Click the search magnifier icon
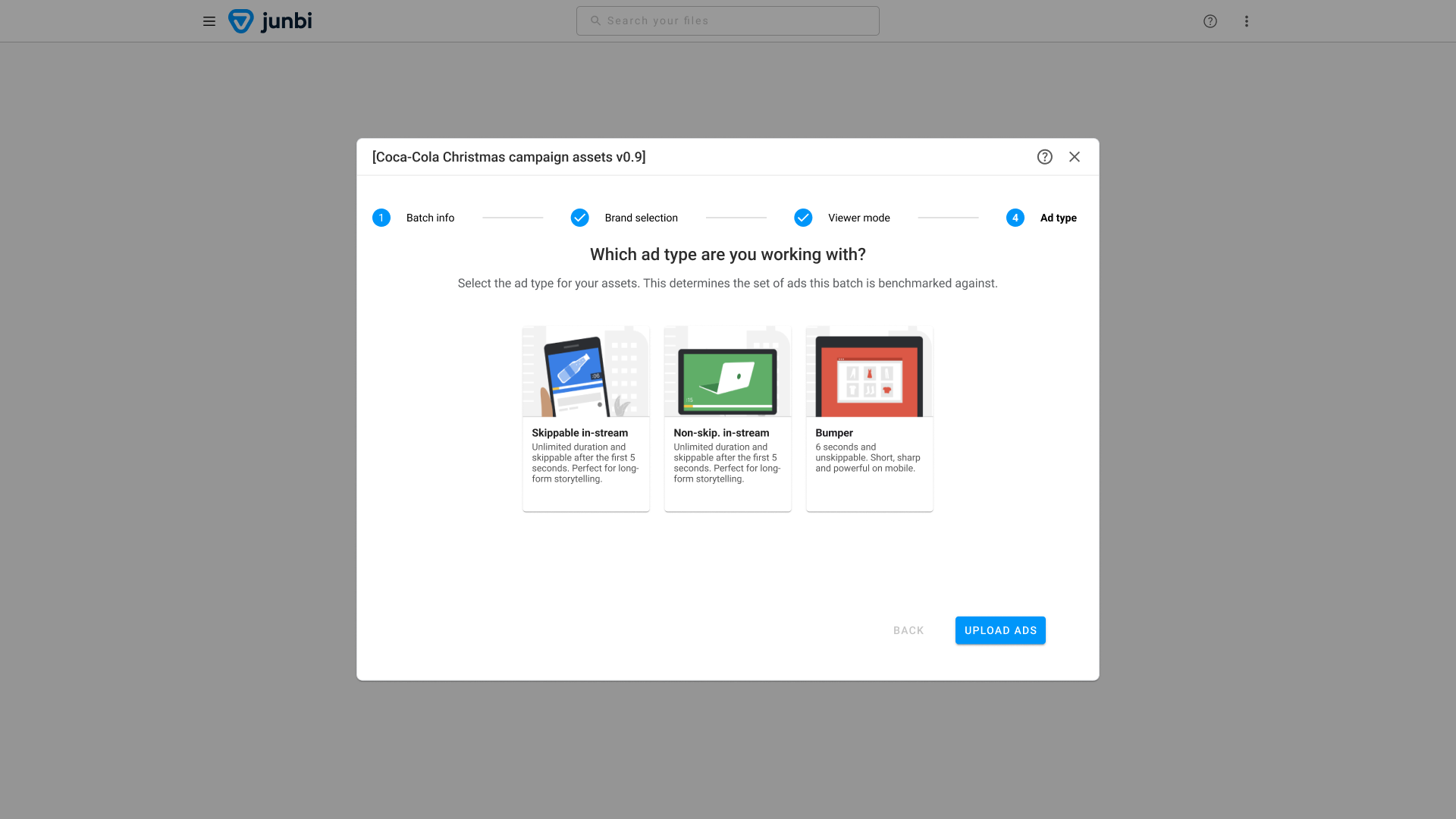This screenshot has width=1456, height=819. click(x=595, y=21)
